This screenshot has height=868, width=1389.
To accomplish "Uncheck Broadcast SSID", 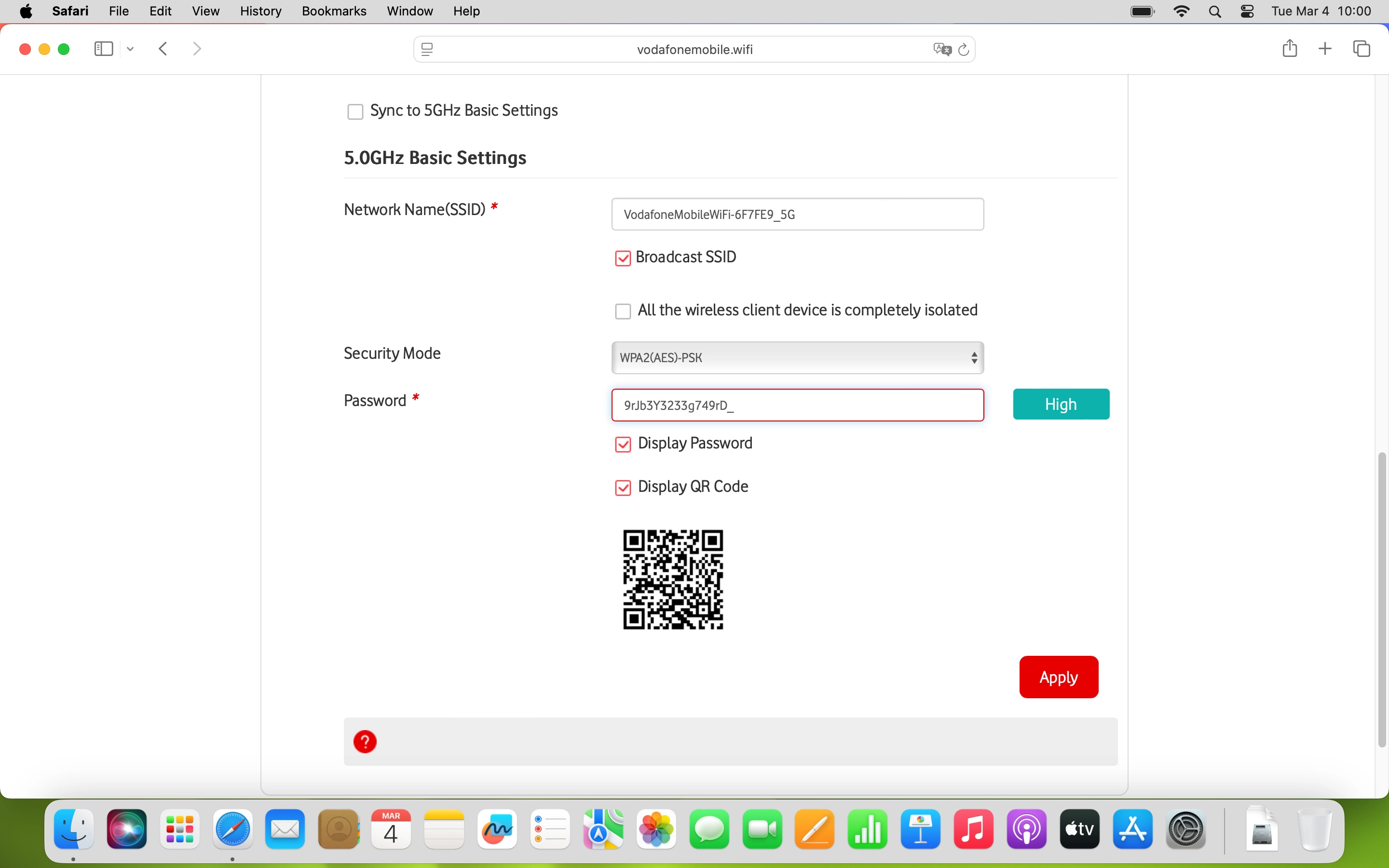I will coord(623,258).
